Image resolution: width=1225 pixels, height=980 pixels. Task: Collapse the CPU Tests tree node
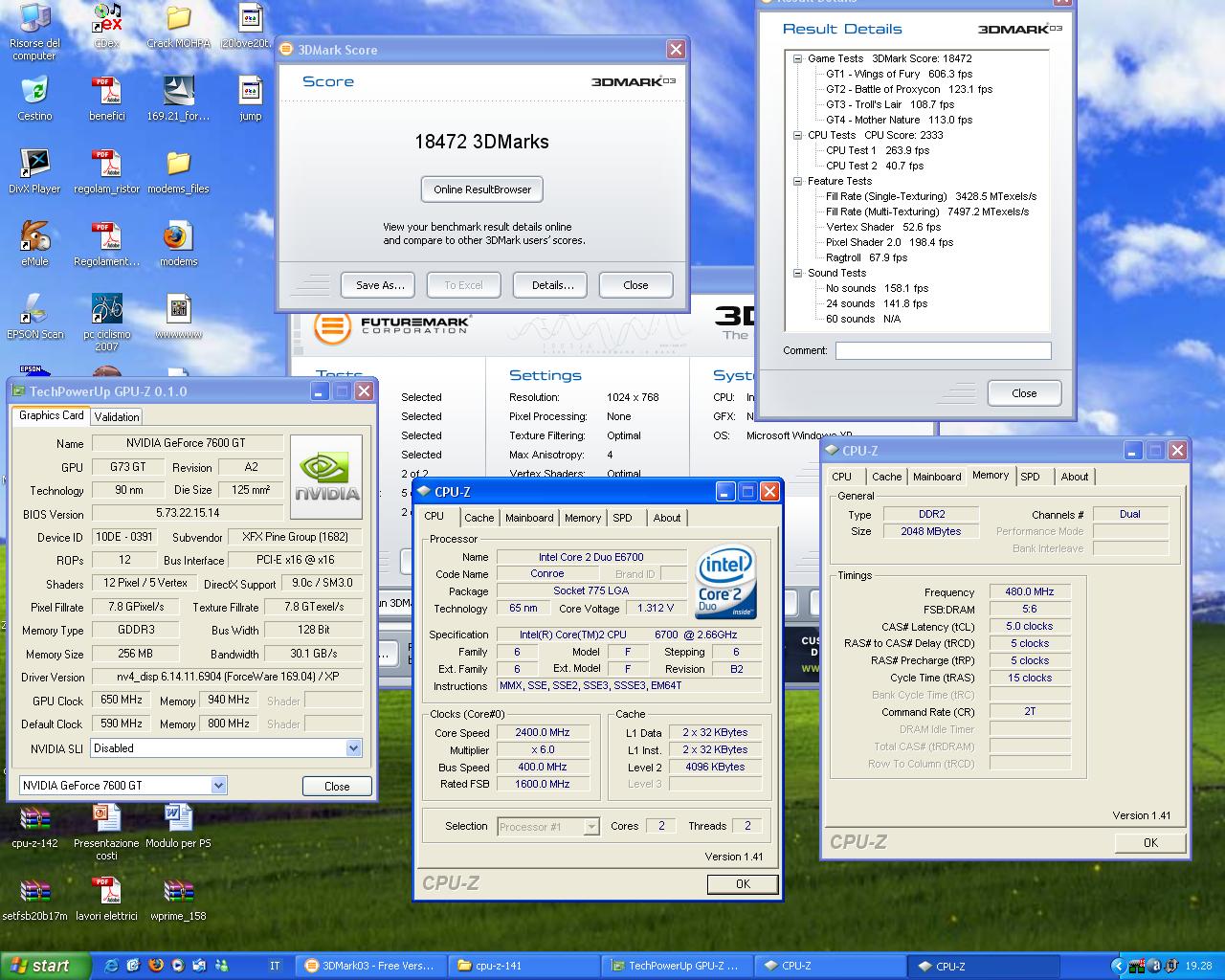[797, 135]
